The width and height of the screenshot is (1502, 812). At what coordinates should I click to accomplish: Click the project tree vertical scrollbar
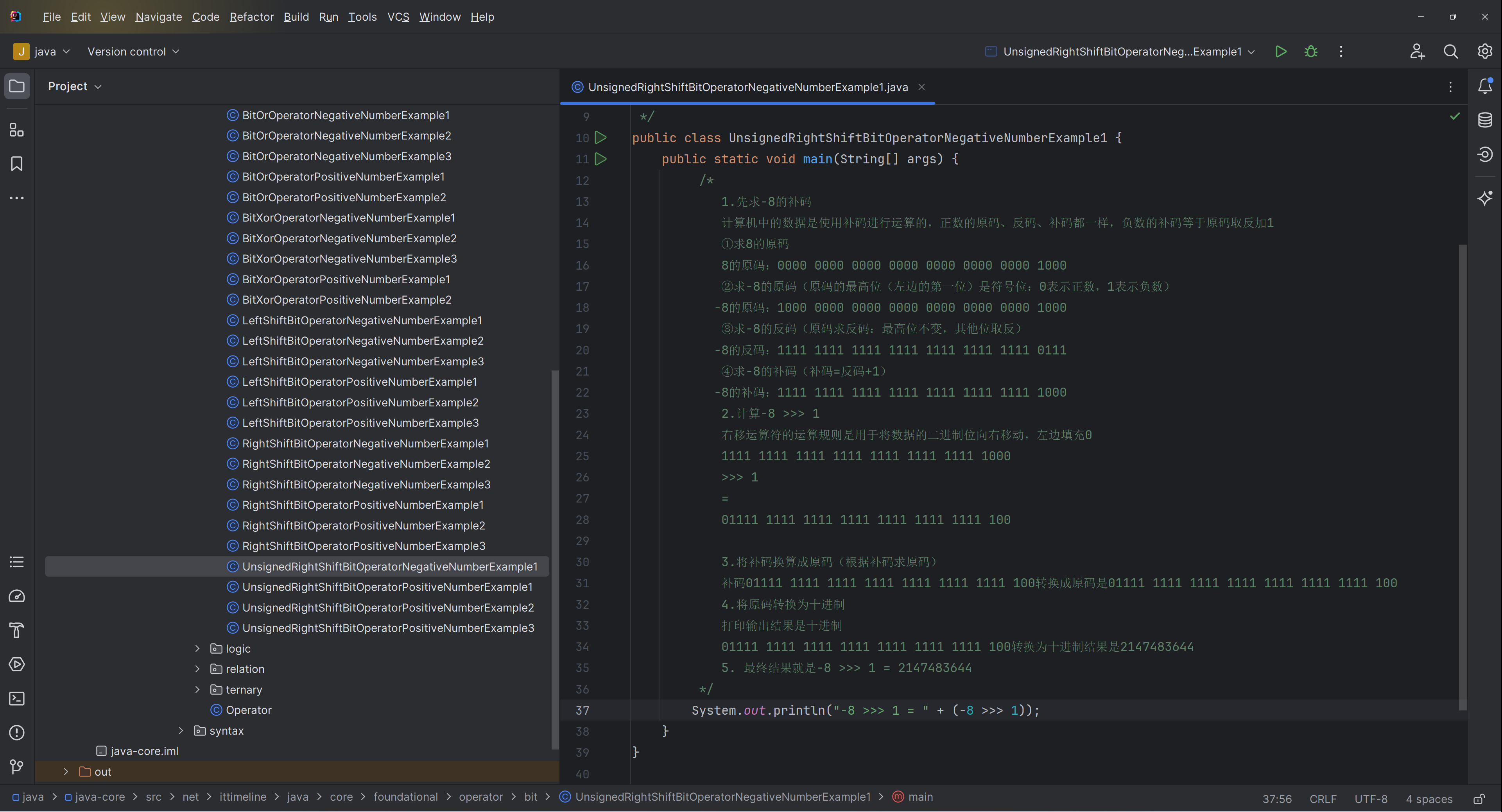coord(555,560)
